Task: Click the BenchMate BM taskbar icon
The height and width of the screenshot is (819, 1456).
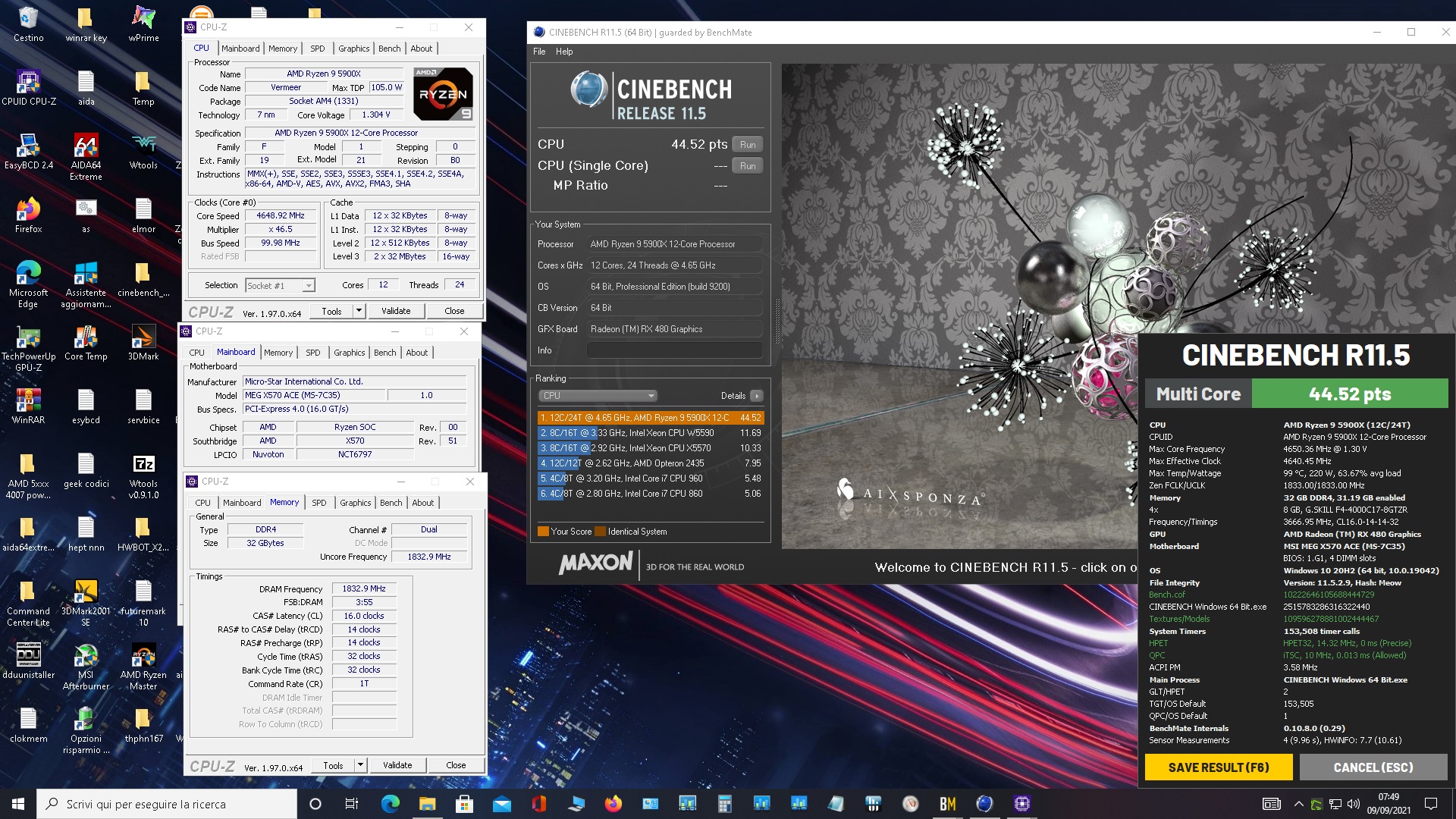Action: point(947,804)
